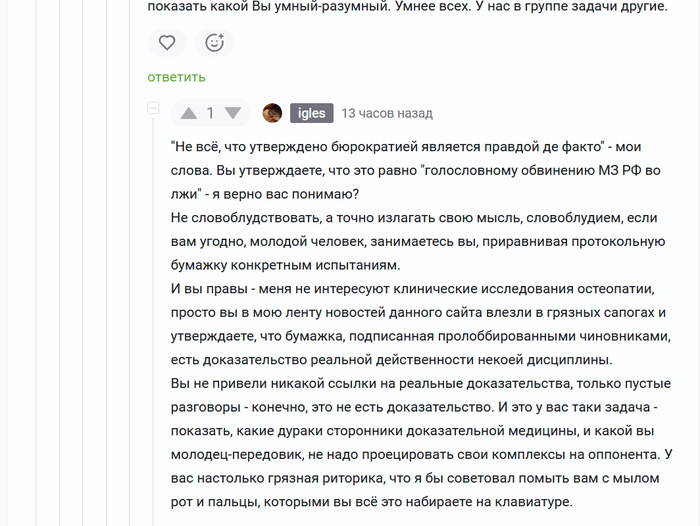This screenshot has width=700, height=526.
Task: Click the "ответить" reply link
Action: click(x=176, y=77)
